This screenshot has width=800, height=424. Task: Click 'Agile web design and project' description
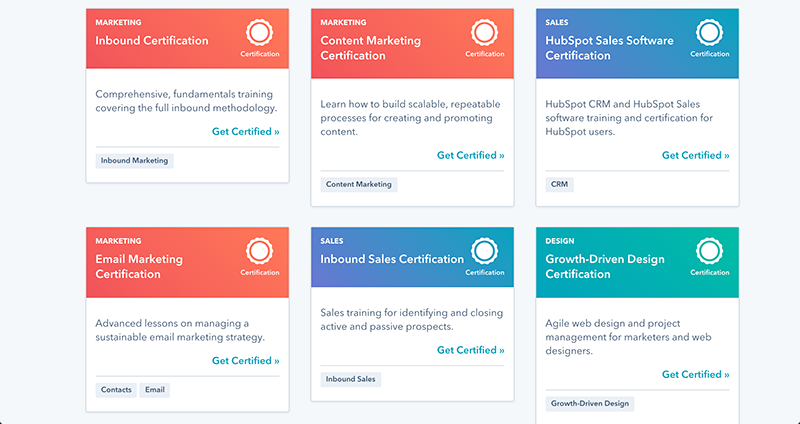(x=629, y=337)
